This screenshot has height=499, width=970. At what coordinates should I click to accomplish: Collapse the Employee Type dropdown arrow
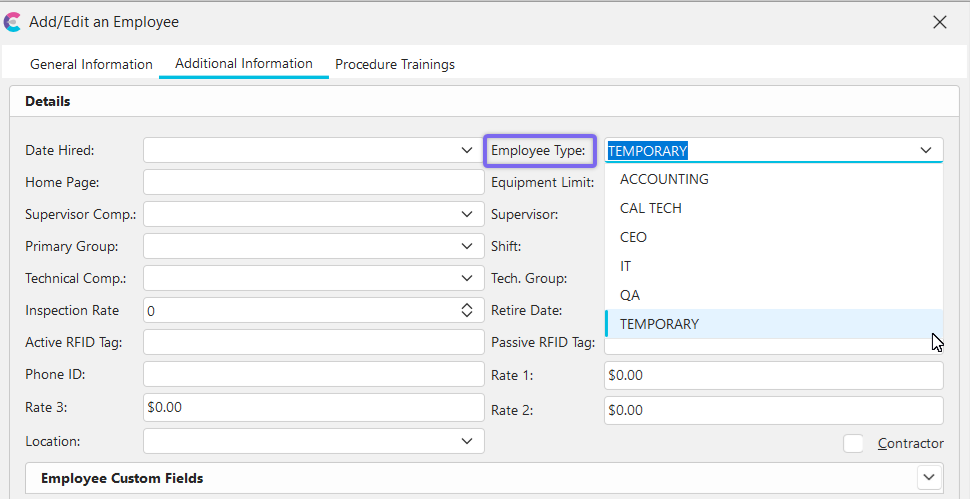tap(926, 151)
